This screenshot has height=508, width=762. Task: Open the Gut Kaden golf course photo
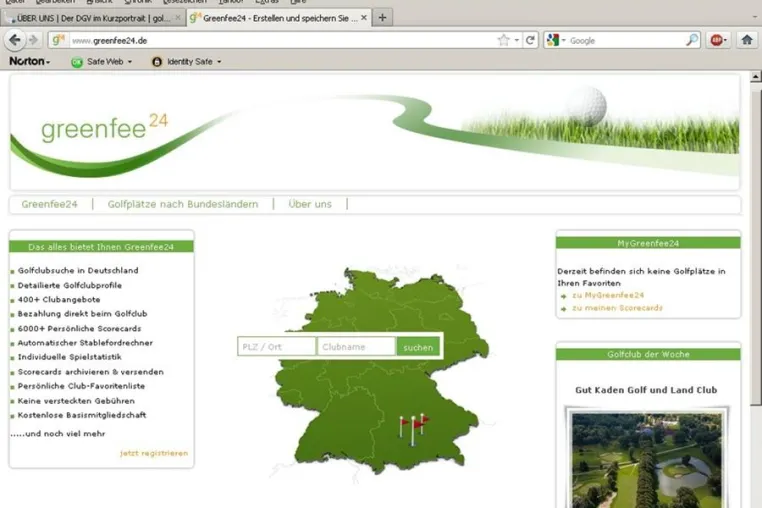pos(646,460)
